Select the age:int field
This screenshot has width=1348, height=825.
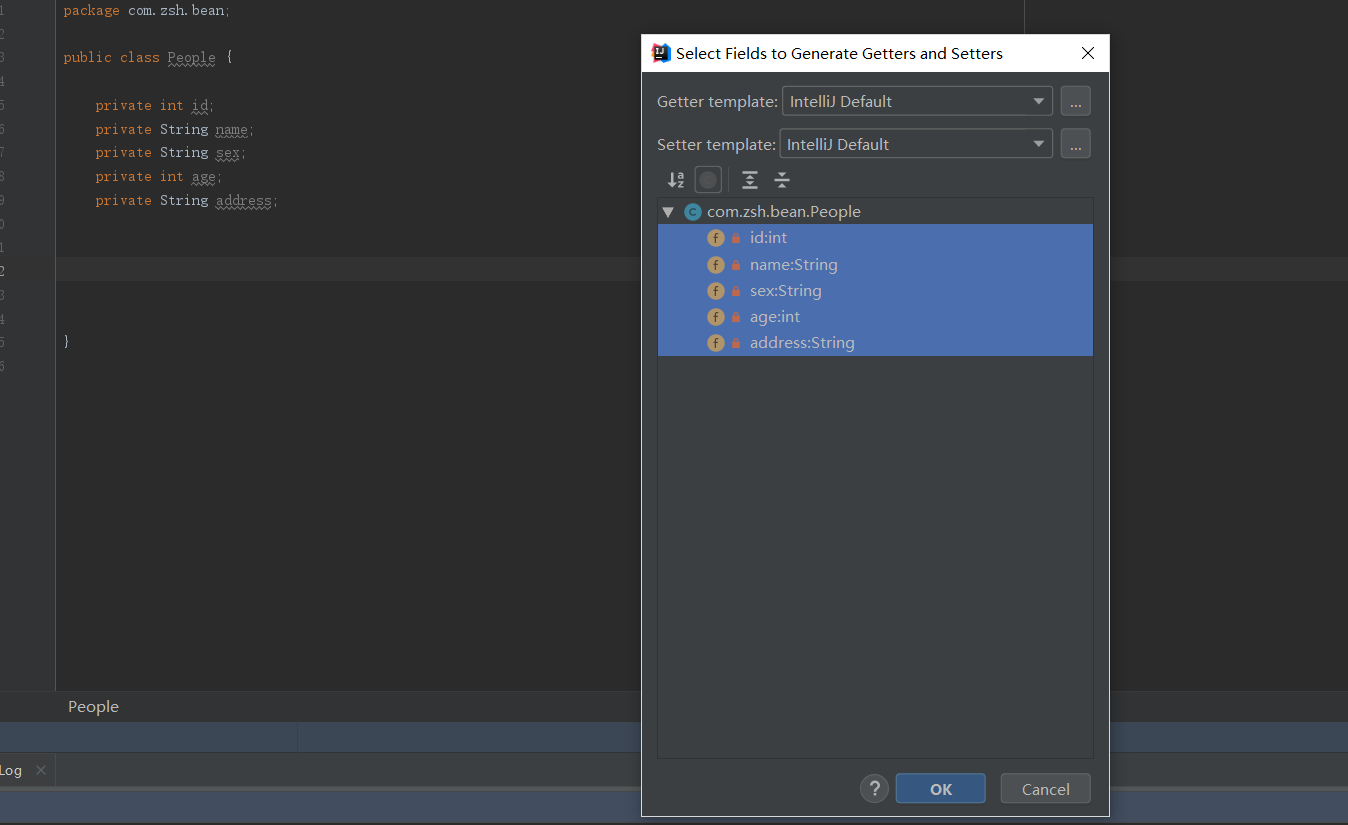[x=875, y=317]
